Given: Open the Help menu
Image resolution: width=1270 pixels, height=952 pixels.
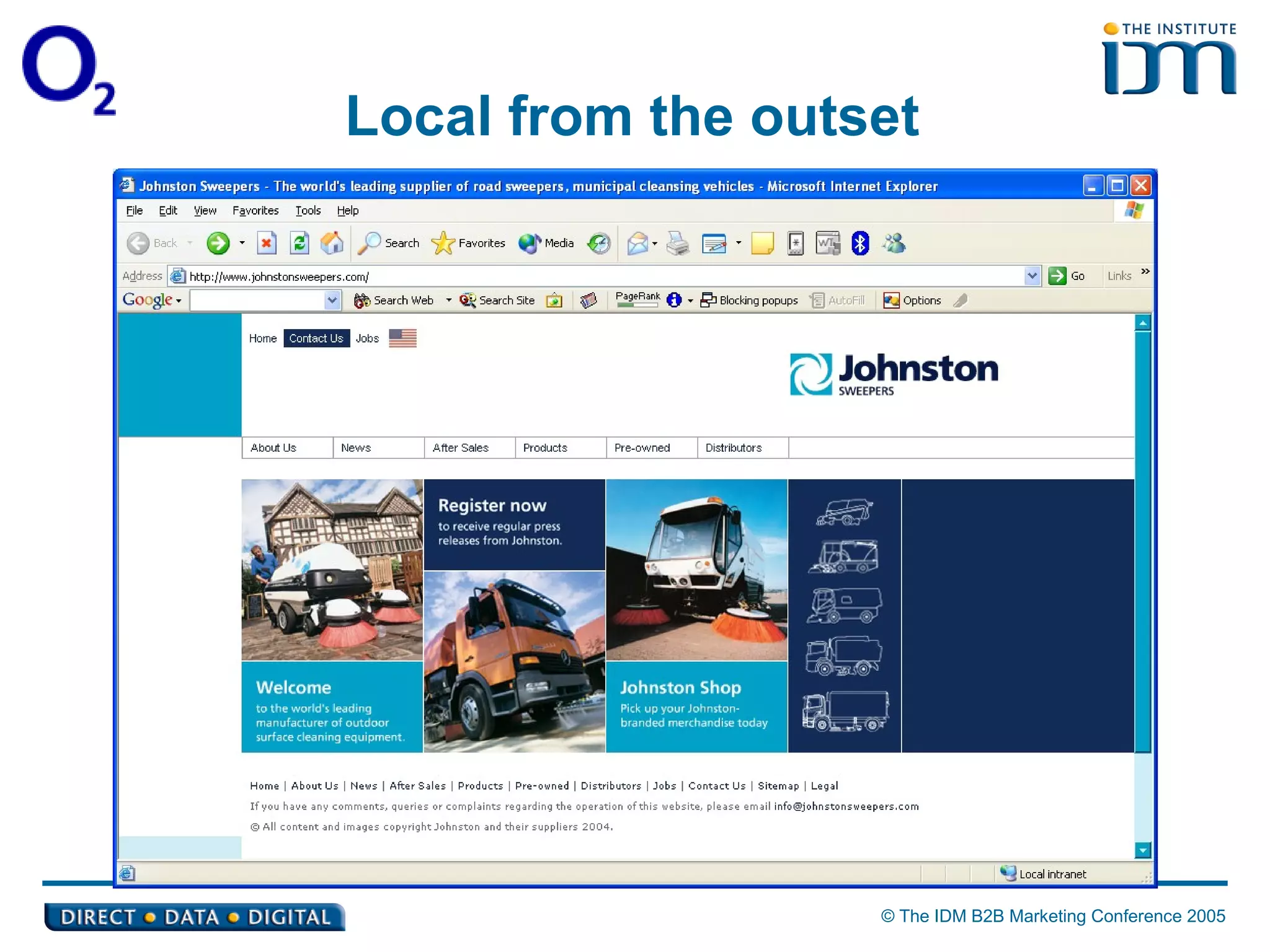Looking at the screenshot, I should pyautogui.click(x=348, y=211).
